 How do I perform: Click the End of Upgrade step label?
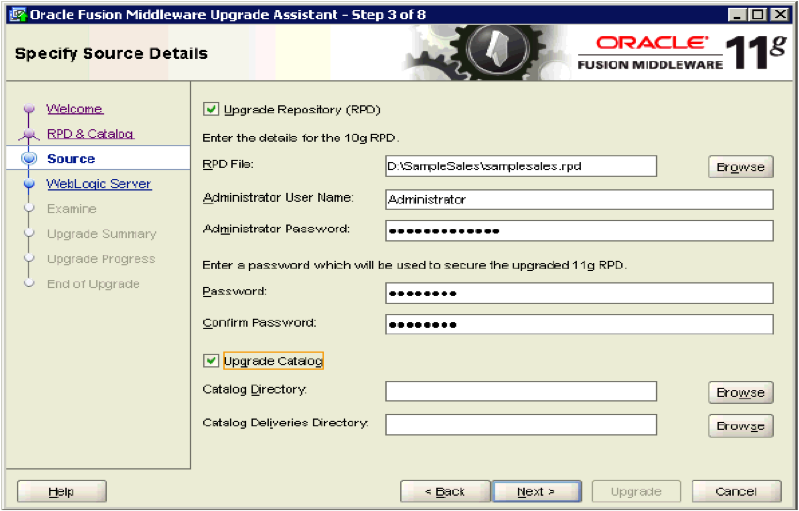(93, 284)
